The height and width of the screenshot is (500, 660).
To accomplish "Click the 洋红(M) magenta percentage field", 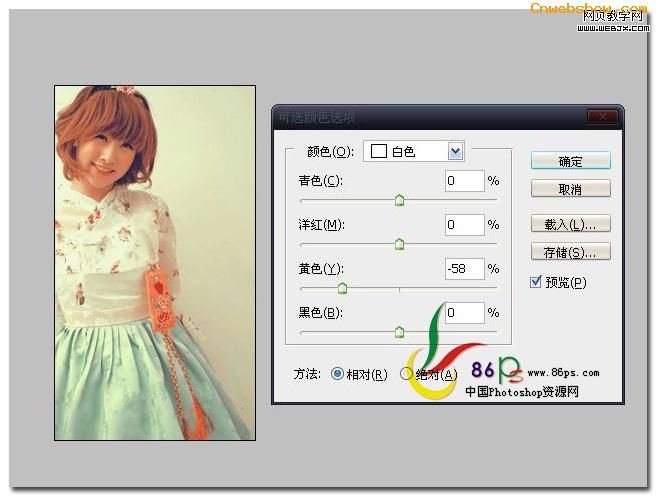I will [x=465, y=225].
